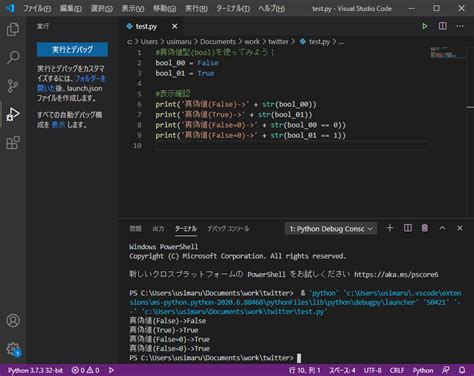Open the ファイル(F) menu
This screenshot has height=376, width=474.
click(x=37, y=8)
